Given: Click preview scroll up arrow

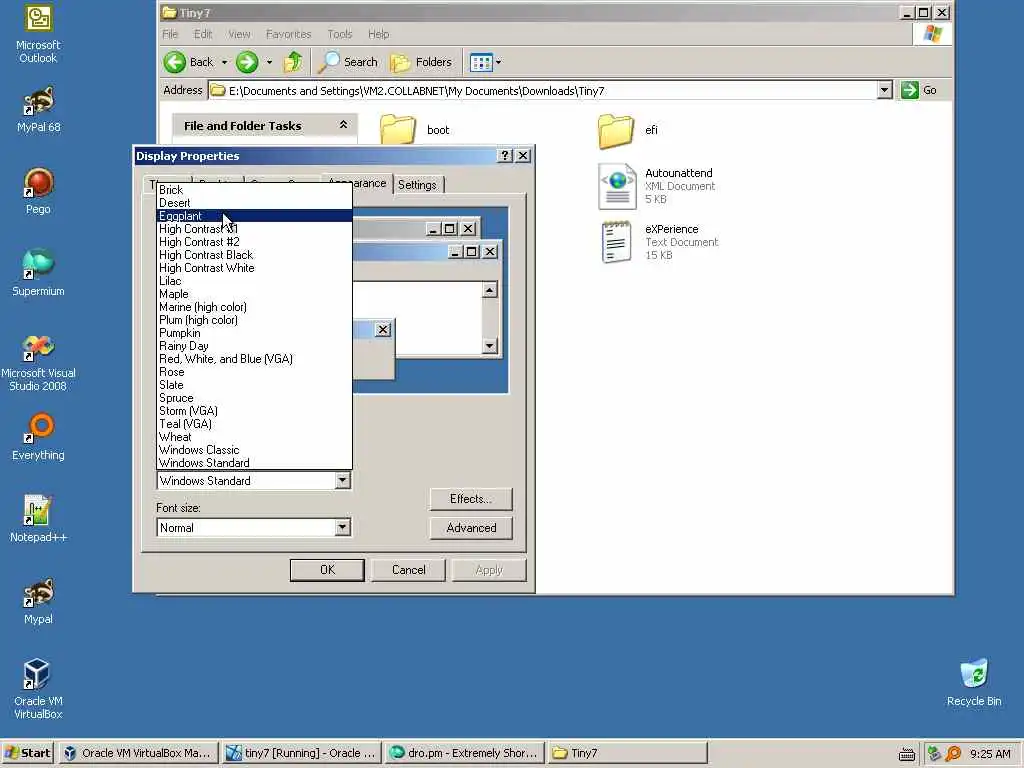Looking at the screenshot, I should (489, 290).
